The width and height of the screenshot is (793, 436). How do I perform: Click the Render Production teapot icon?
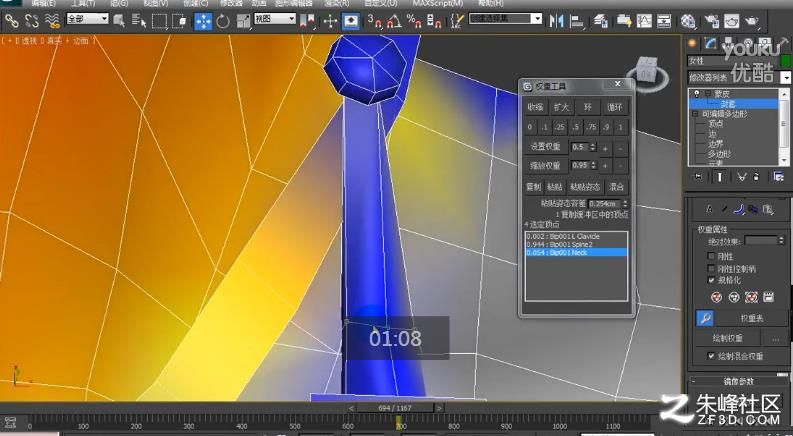(x=752, y=21)
